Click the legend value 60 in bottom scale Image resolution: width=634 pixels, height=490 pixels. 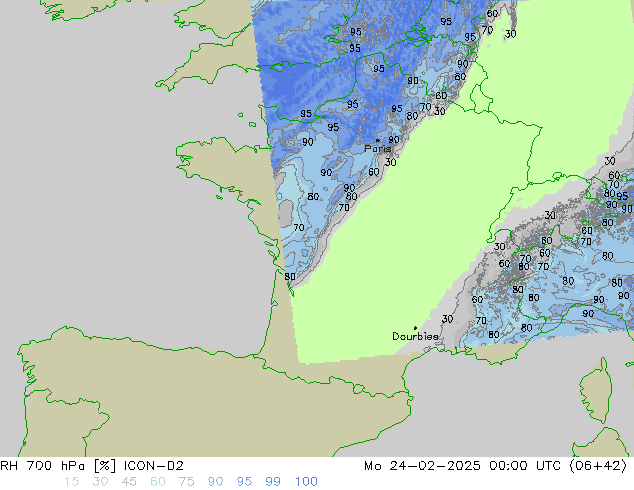tap(158, 482)
